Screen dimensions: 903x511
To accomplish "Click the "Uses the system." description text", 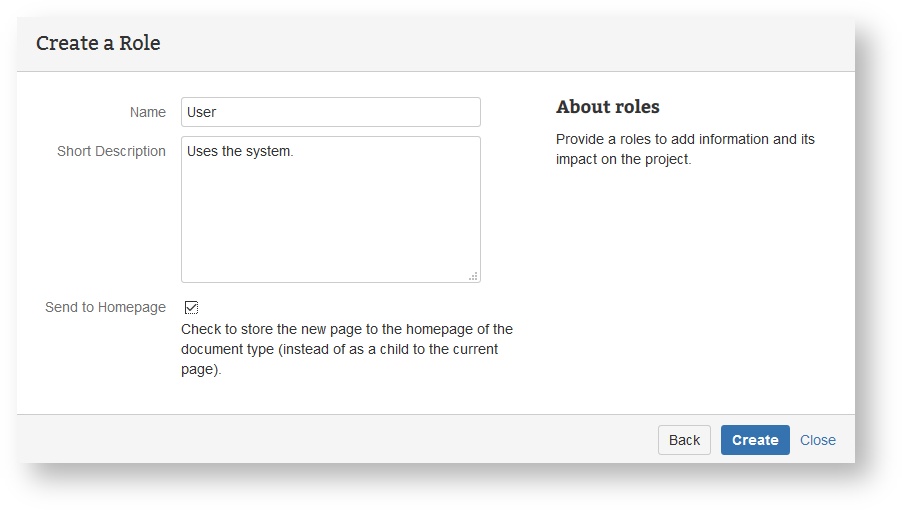I will pos(240,151).
